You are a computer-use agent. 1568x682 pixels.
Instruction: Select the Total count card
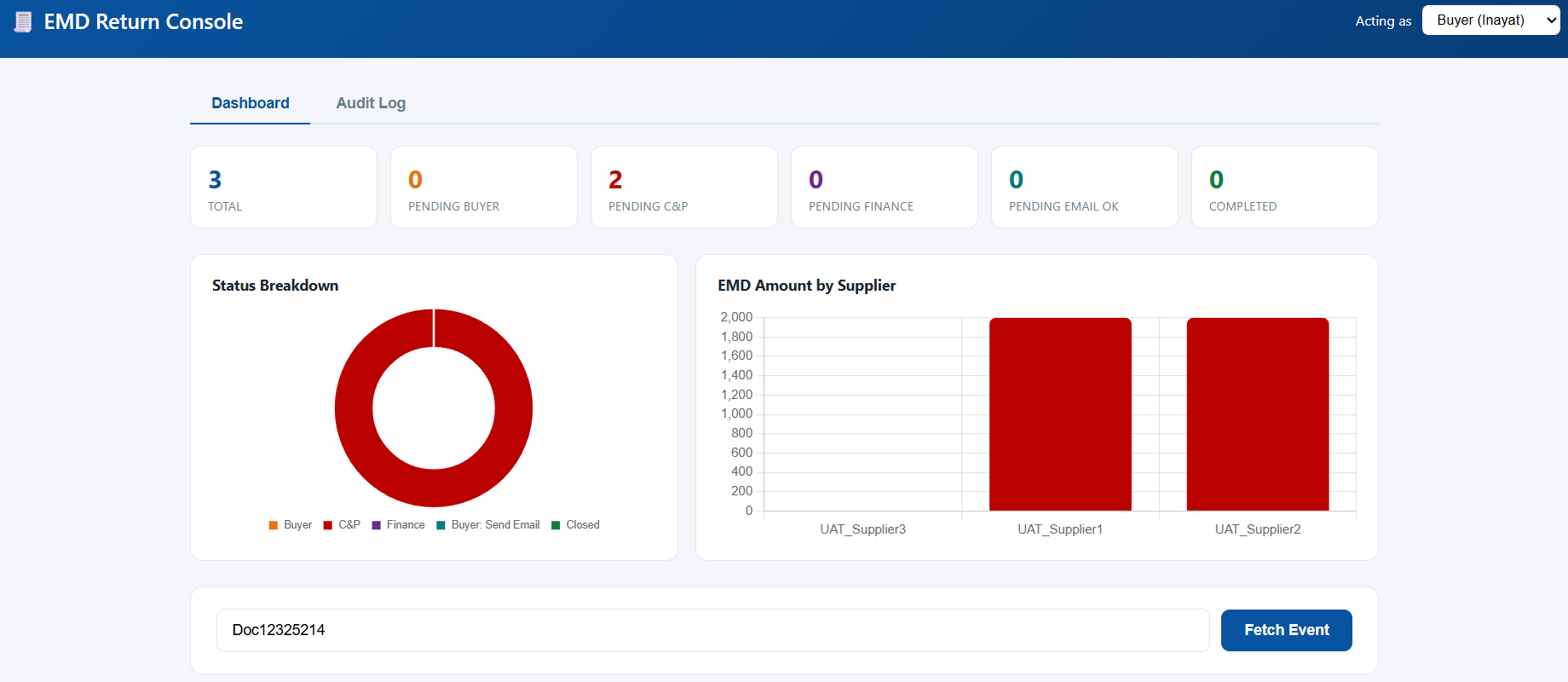tap(284, 187)
